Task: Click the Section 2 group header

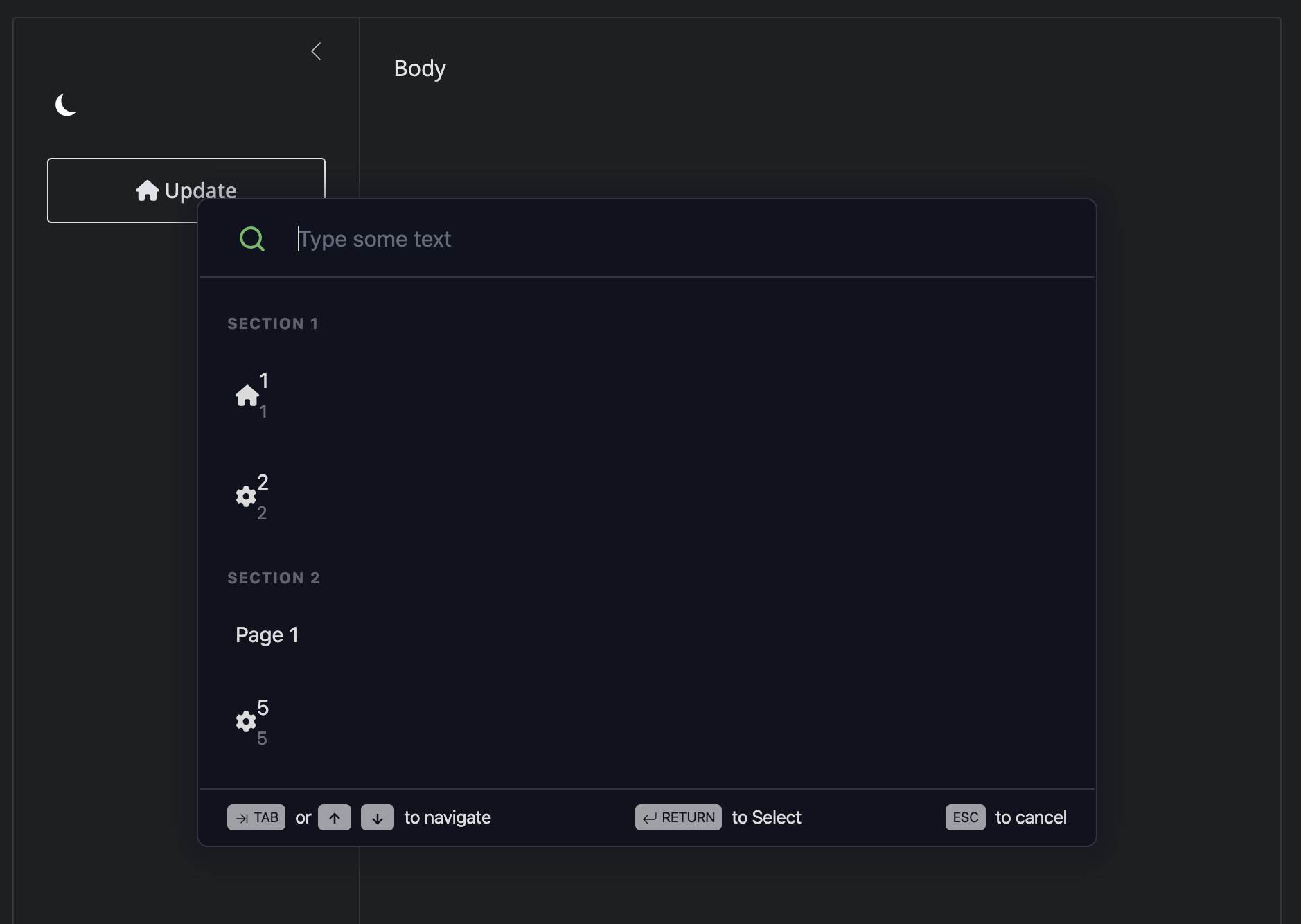Action: [x=274, y=578]
